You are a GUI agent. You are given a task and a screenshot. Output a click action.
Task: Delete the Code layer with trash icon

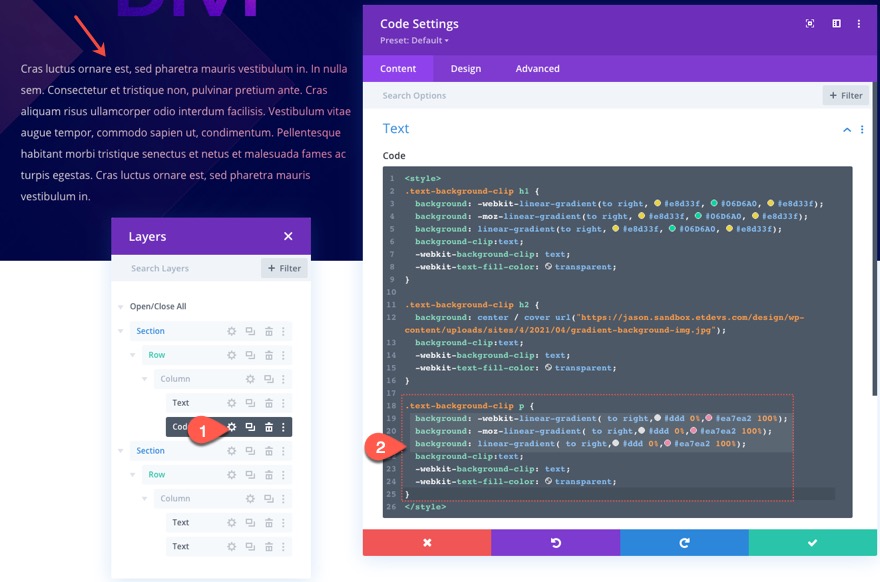[269, 427]
